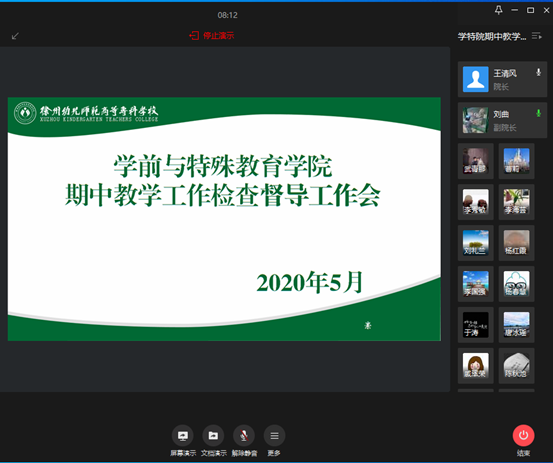Viewport: 553px width, 463px height.
Task: Unmute microphone with 解除静音 button
Action: pos(244,436)
